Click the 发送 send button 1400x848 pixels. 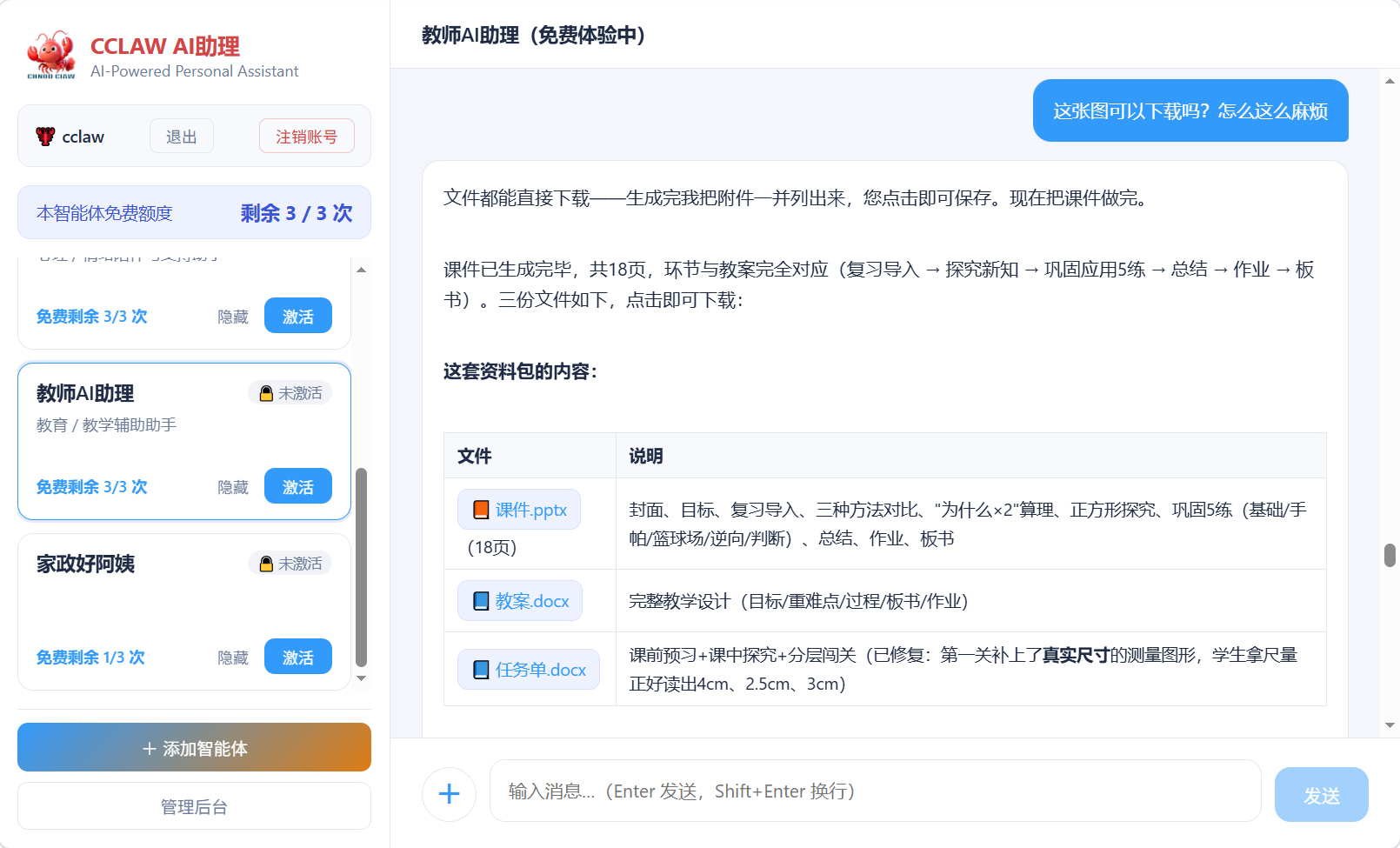tap(1321, 794)
